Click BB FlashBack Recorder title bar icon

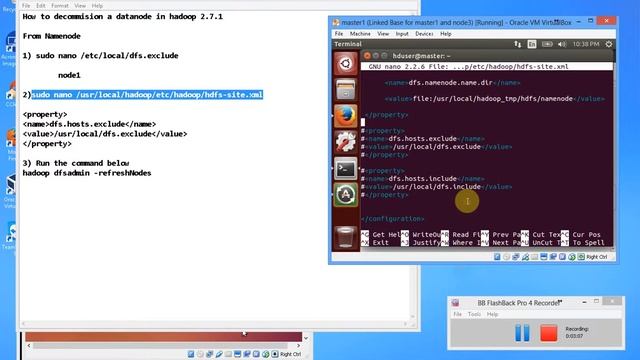tap(456, 303)
